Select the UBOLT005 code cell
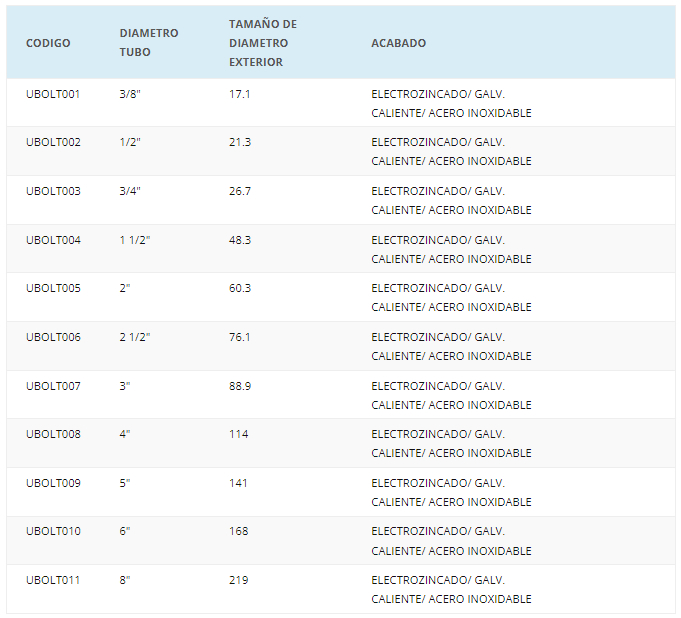 tap(53, 288)
